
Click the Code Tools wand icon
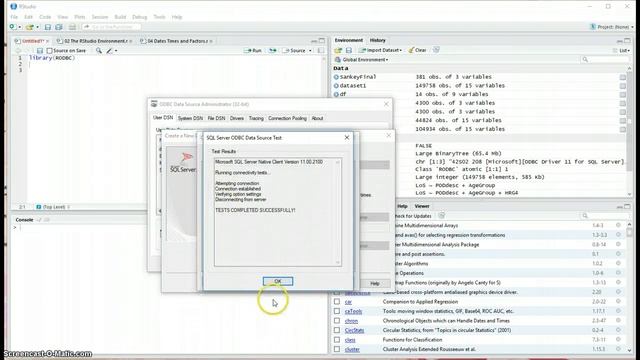(110, 51)
